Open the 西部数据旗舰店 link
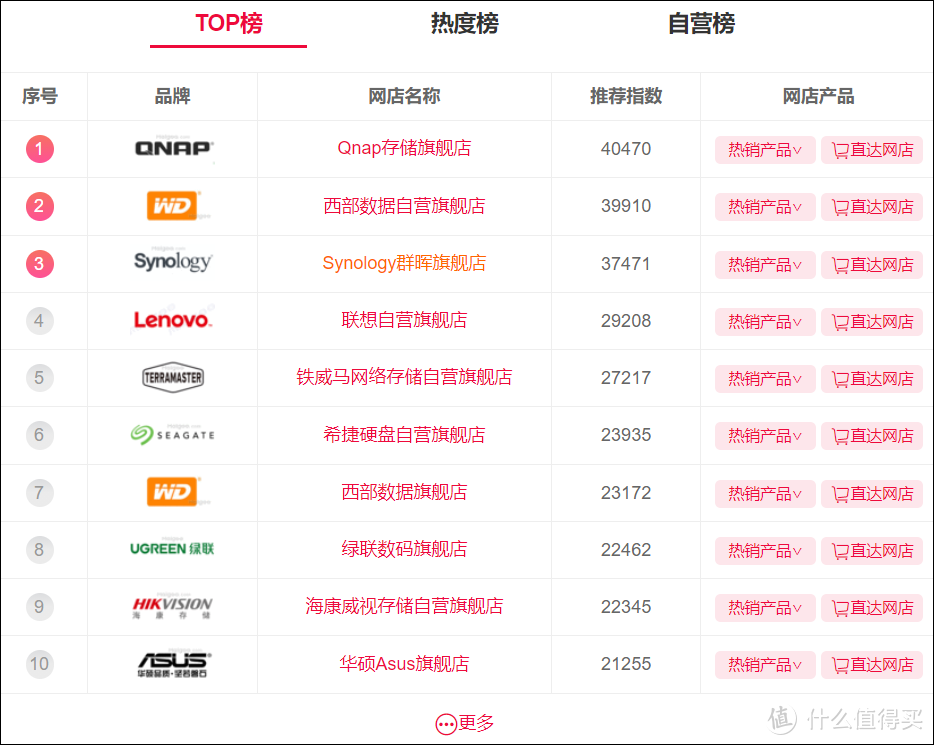 [x=404, y=492]
